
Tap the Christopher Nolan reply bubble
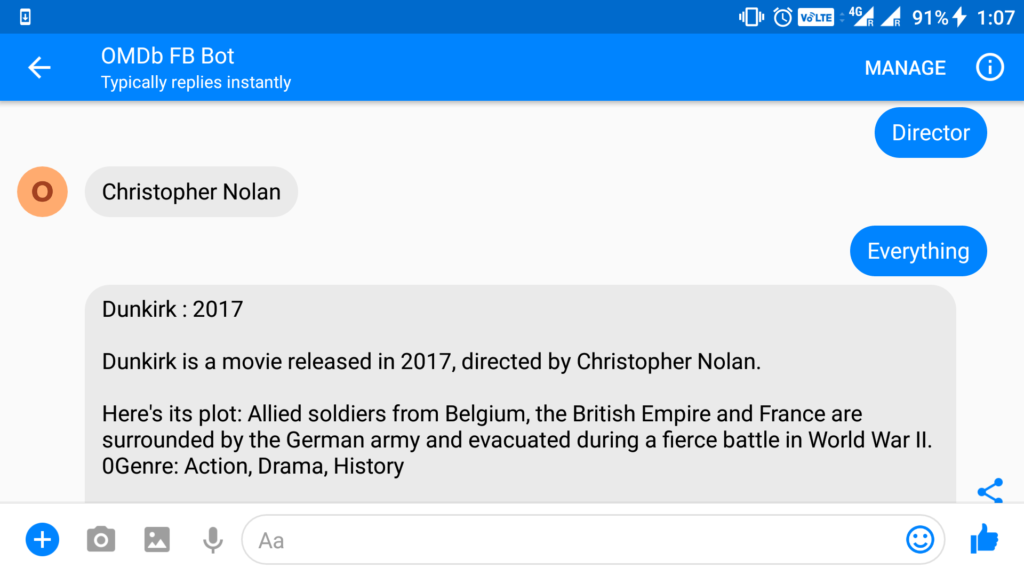190,191
